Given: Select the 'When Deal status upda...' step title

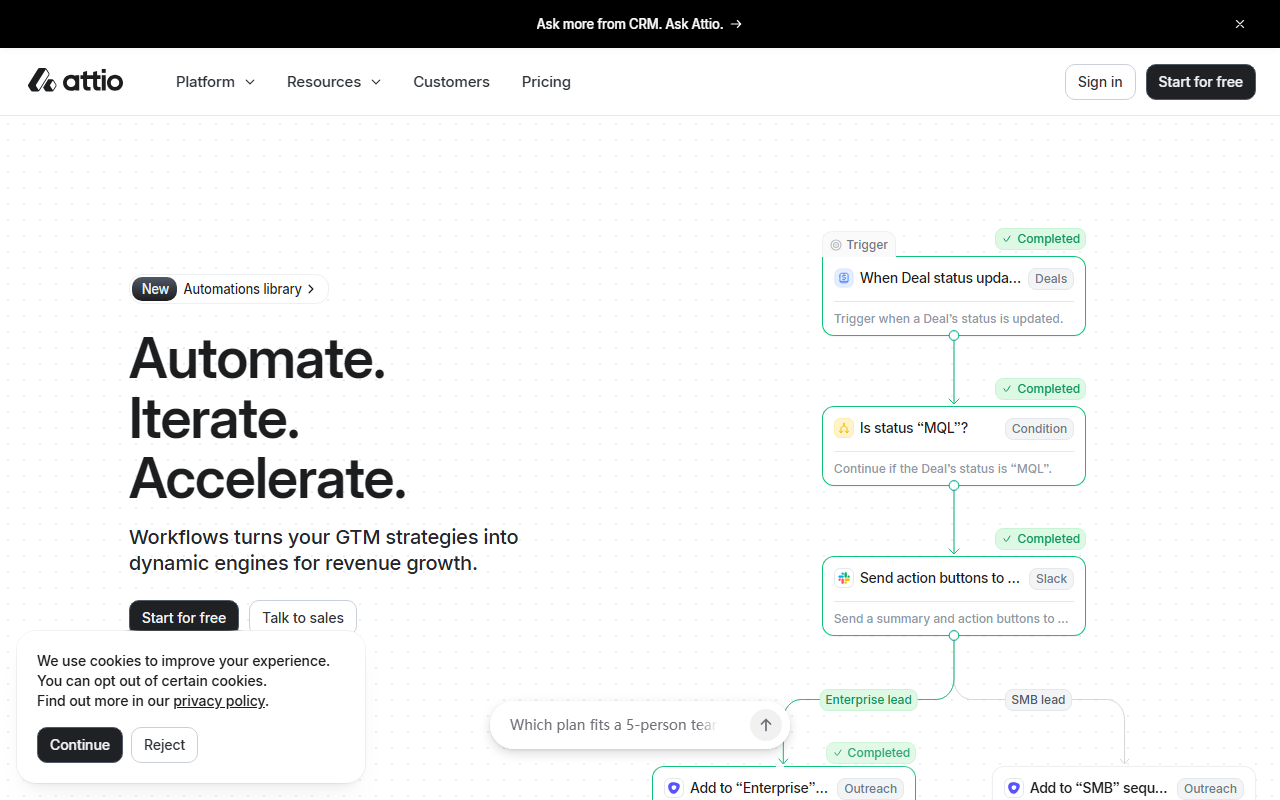Looking at the screenshot, I should coord(940,278).
